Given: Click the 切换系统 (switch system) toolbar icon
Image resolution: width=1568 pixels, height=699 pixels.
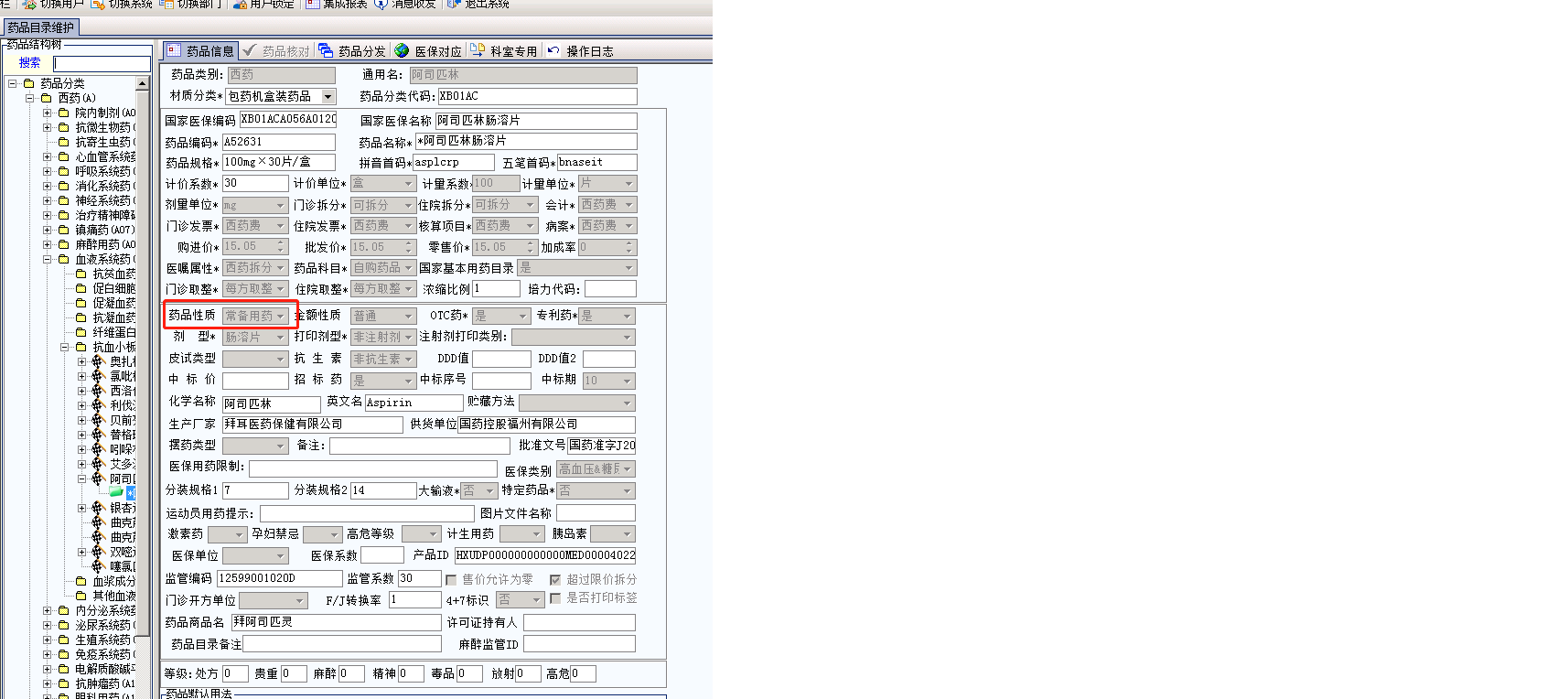Looking at the screenshot, I should 98,5.
